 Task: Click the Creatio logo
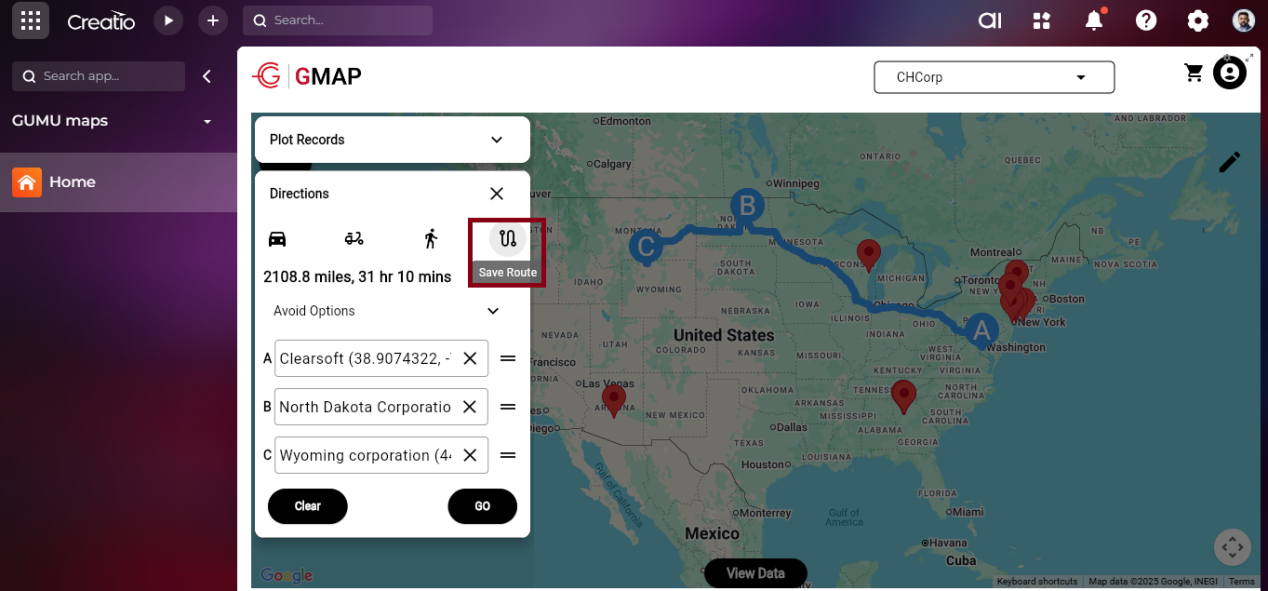pos(101,21)
